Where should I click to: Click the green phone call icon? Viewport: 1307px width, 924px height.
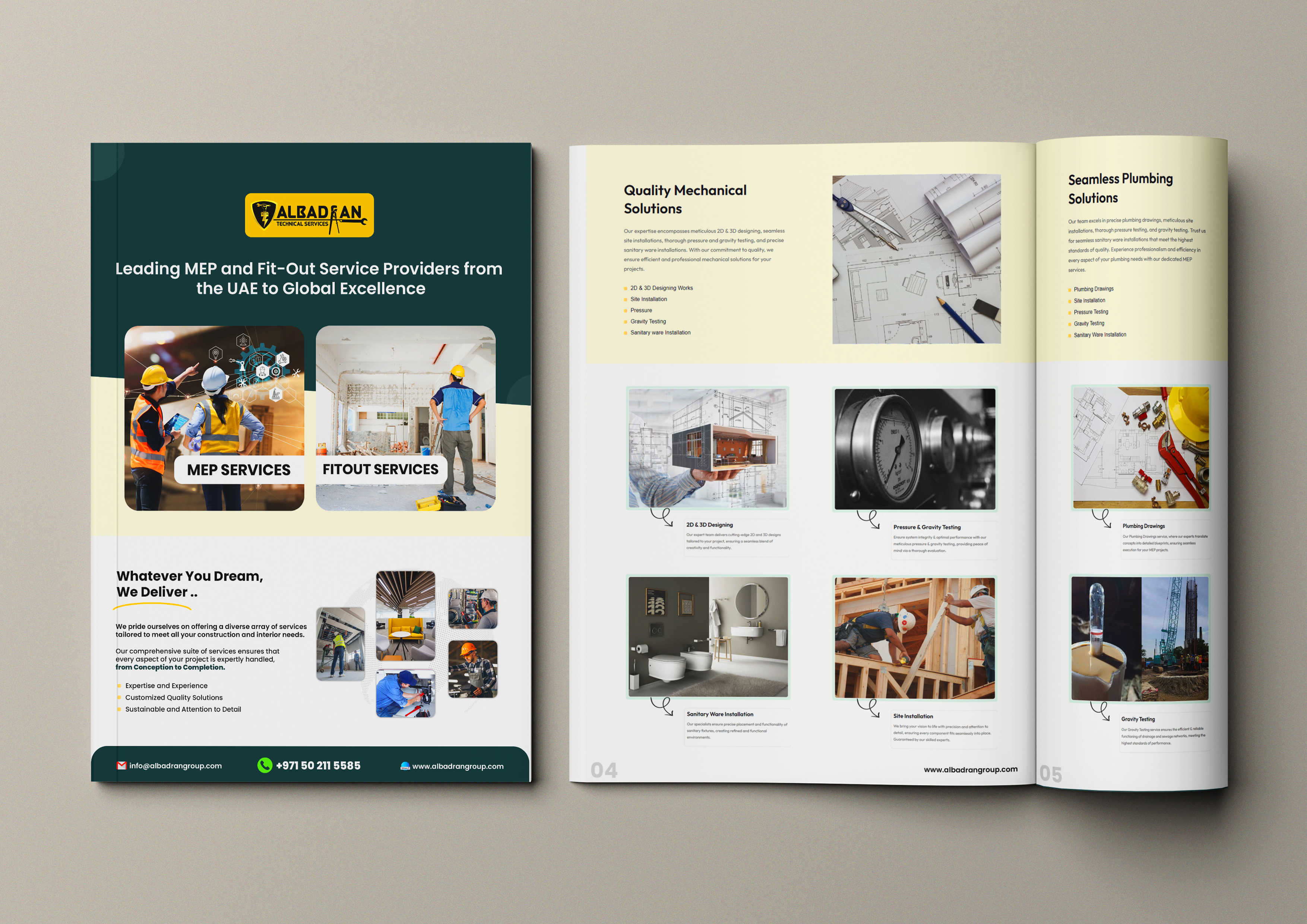[265, 765]
